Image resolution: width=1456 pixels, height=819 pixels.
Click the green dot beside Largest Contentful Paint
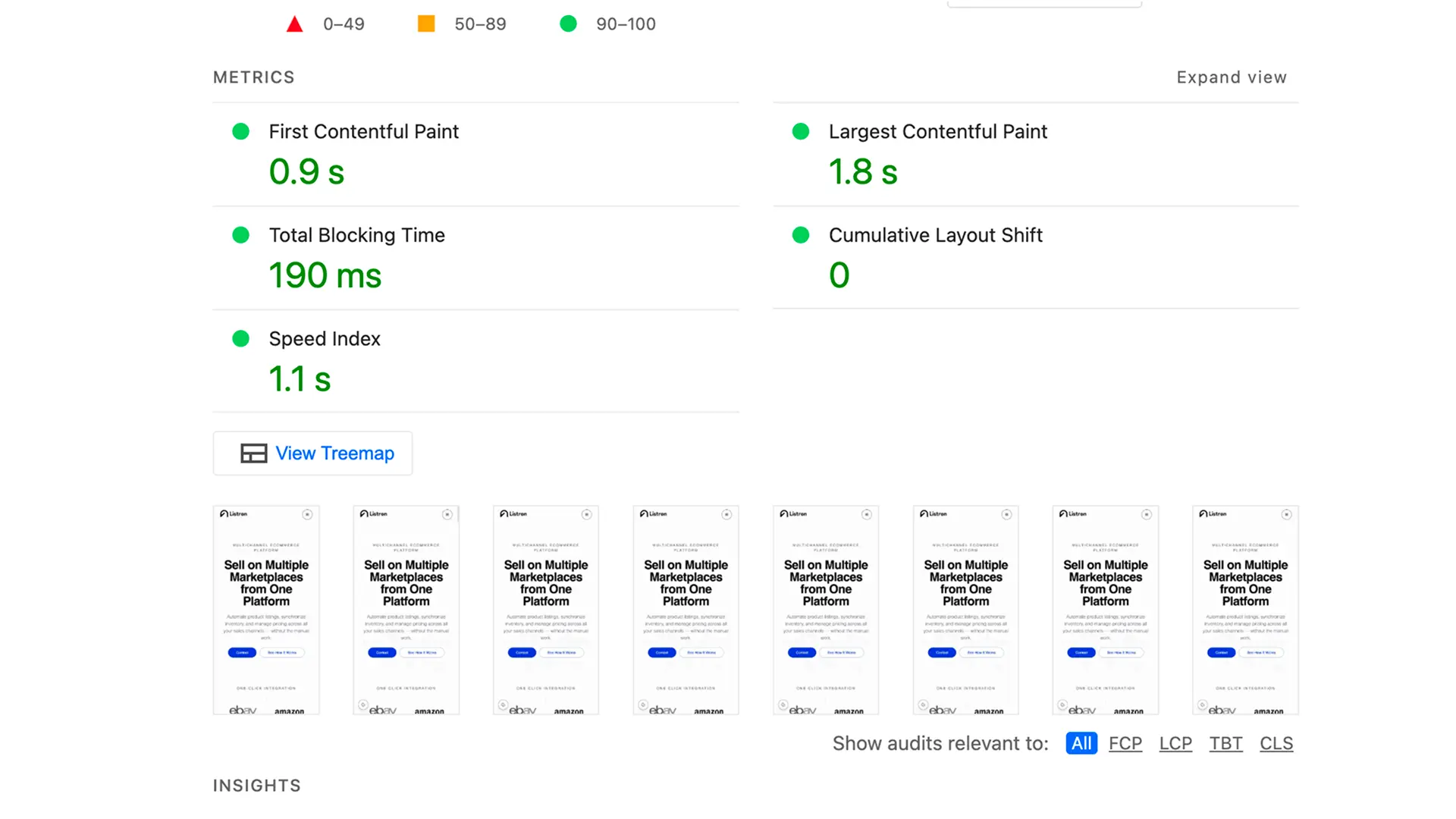pos(800,131)
